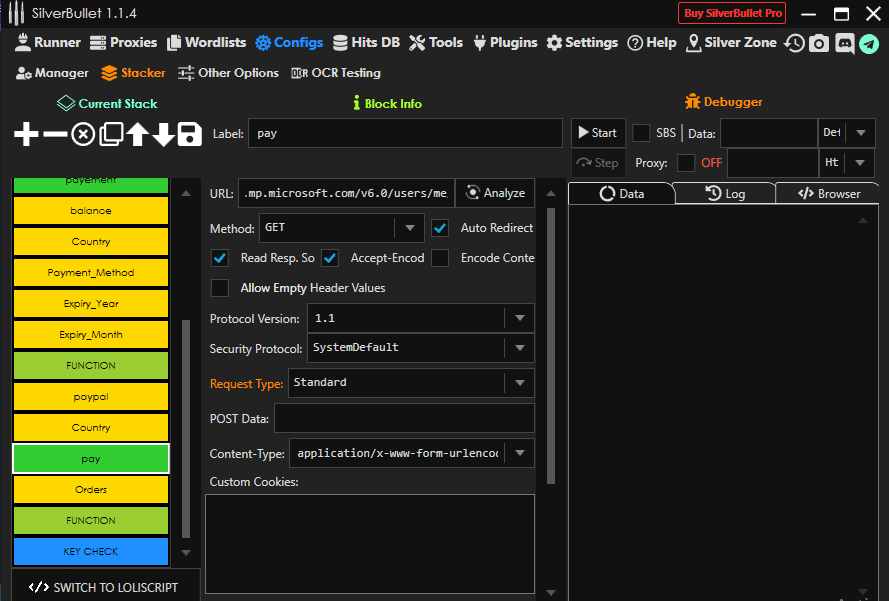The height and width of the screenshot is (601, 889).
Task: Move selected block down with arrow icon
Action: tap(164, 134)
